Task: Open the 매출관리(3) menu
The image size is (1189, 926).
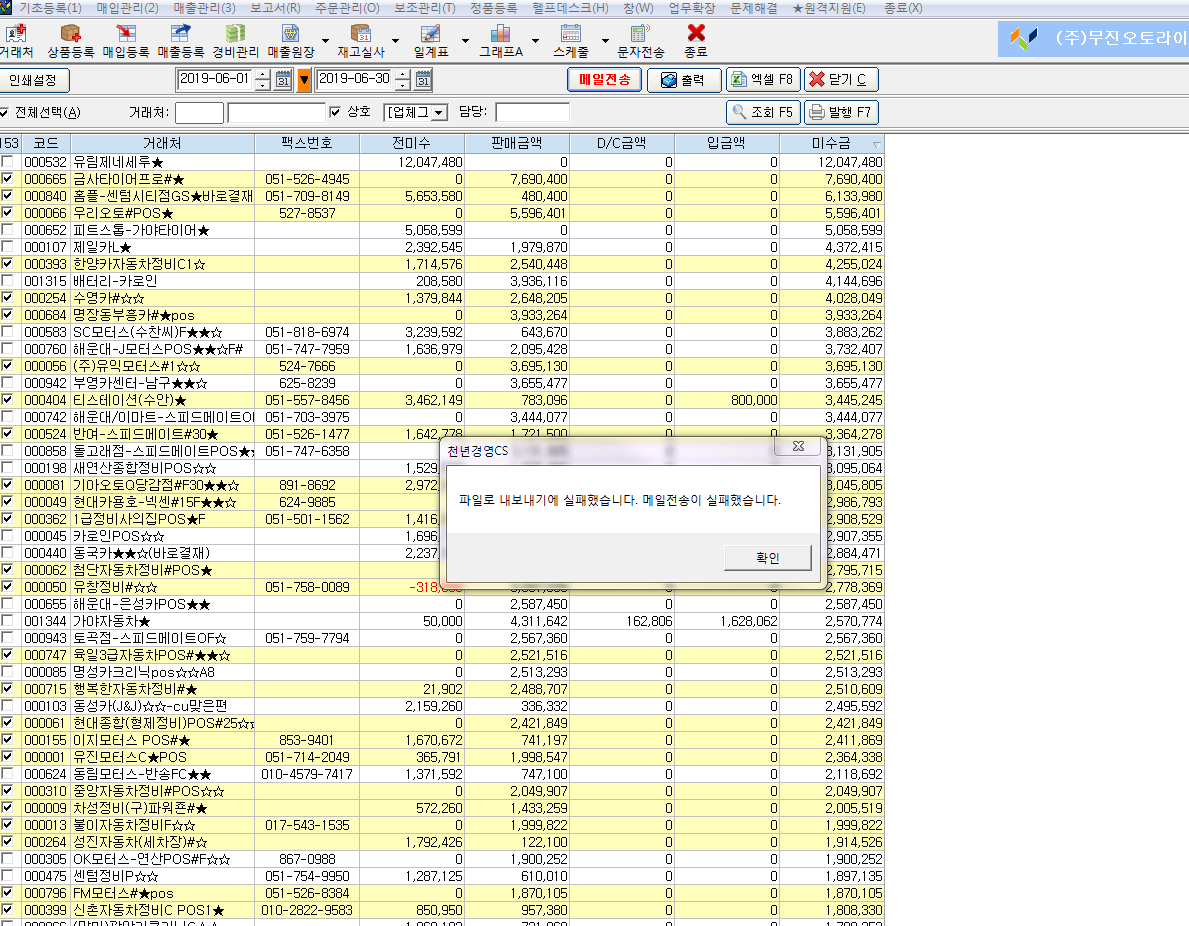Action: click(204, 8)
